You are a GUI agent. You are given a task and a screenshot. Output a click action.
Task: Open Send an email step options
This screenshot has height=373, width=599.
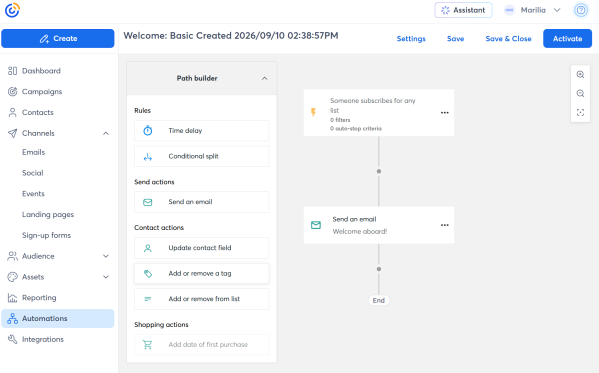point(445,225)
